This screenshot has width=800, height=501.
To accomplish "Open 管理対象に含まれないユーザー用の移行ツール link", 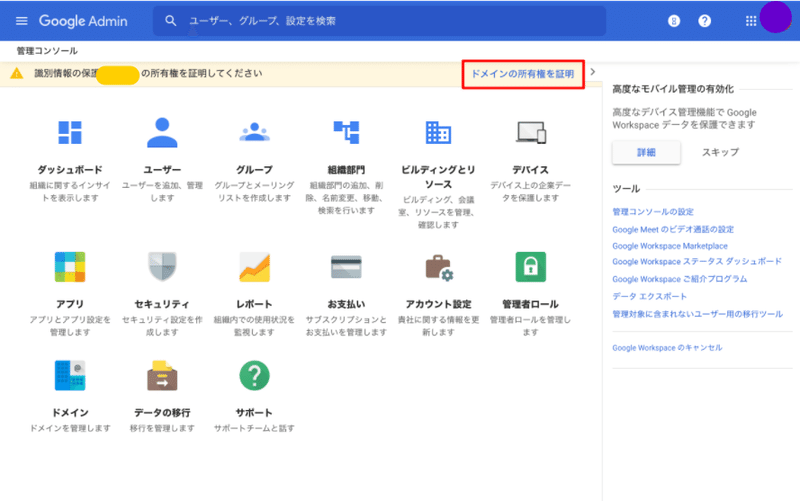I will (x=697, y=314).
